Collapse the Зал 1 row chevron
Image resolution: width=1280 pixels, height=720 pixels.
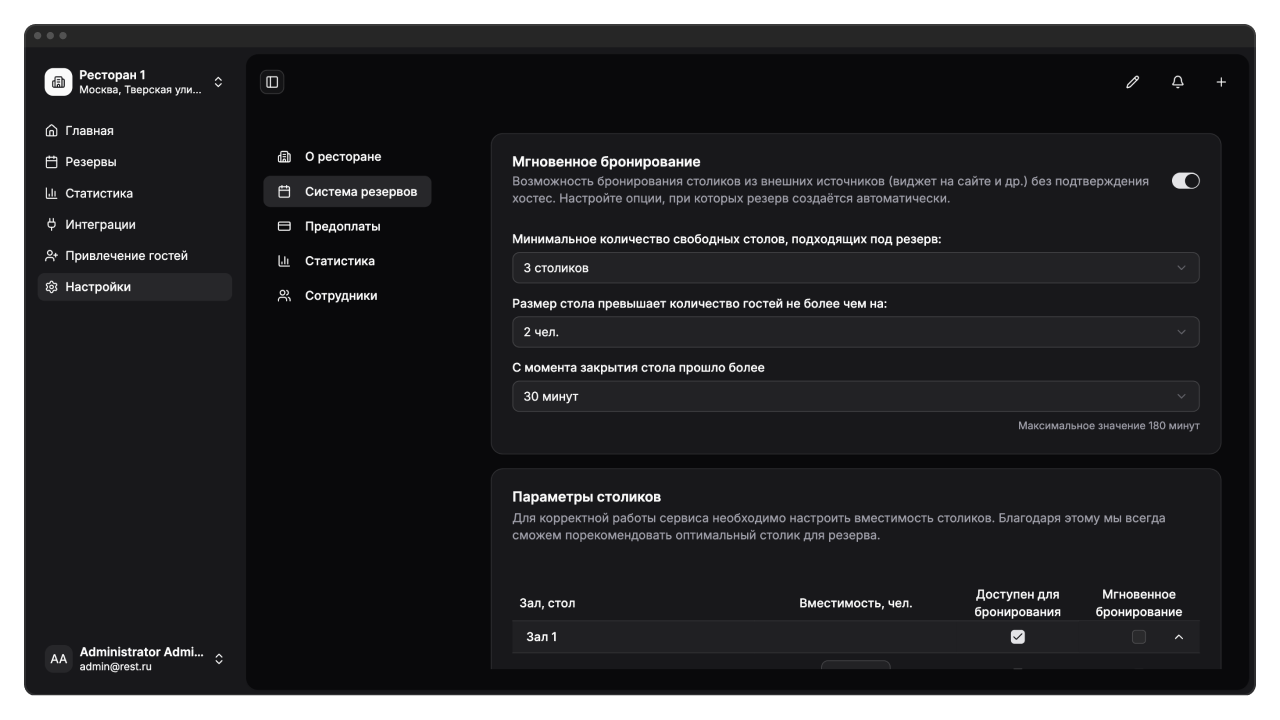coord(1179,637)
